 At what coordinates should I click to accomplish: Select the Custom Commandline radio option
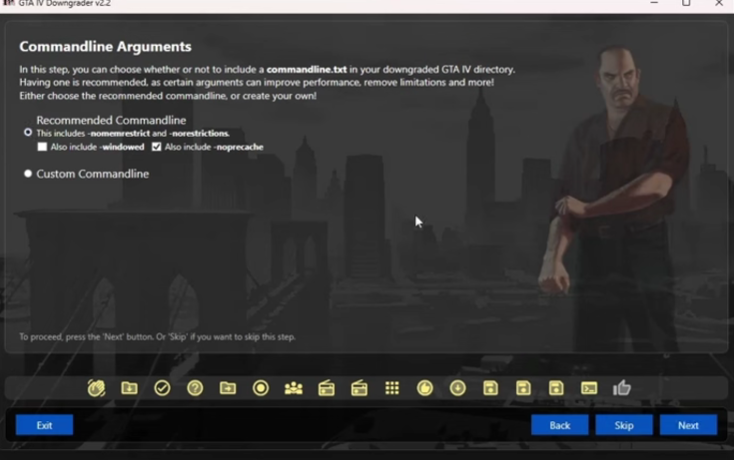28,174
